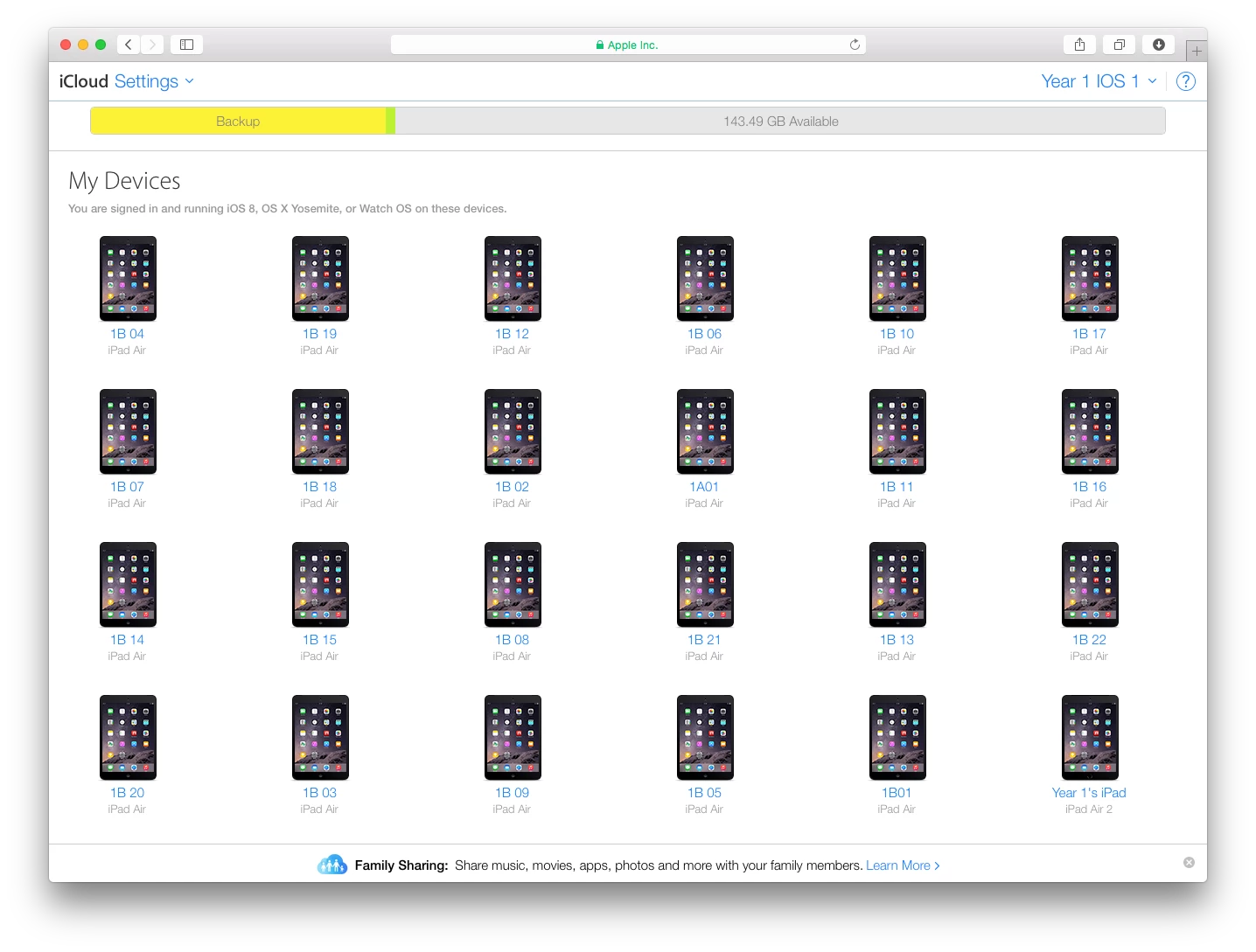Open iCloud help question mark icon
Viewport: 1256px width, 952px height.
coord(1186,81)
